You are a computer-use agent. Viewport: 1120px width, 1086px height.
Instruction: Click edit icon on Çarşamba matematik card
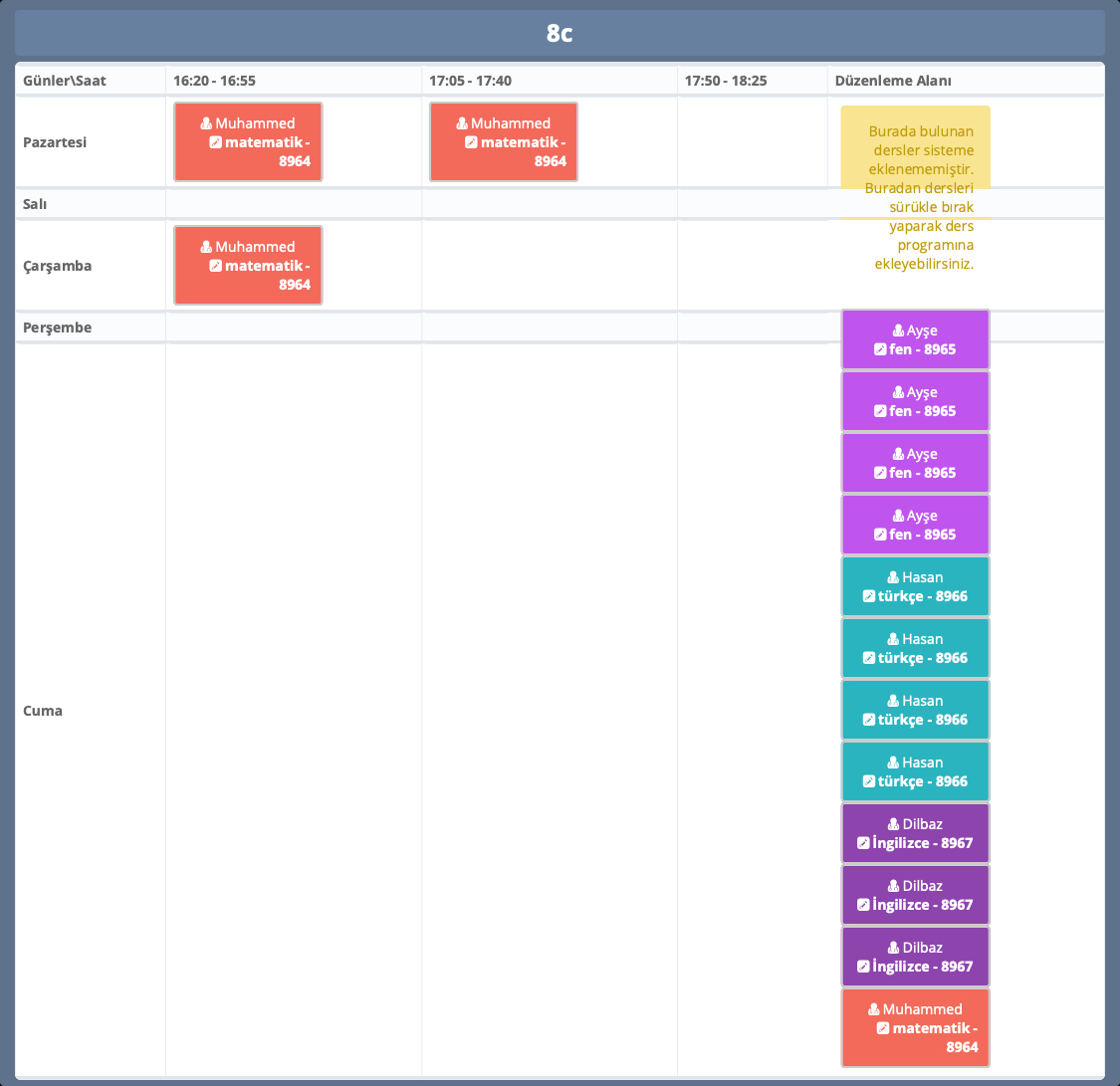[215, 266]
